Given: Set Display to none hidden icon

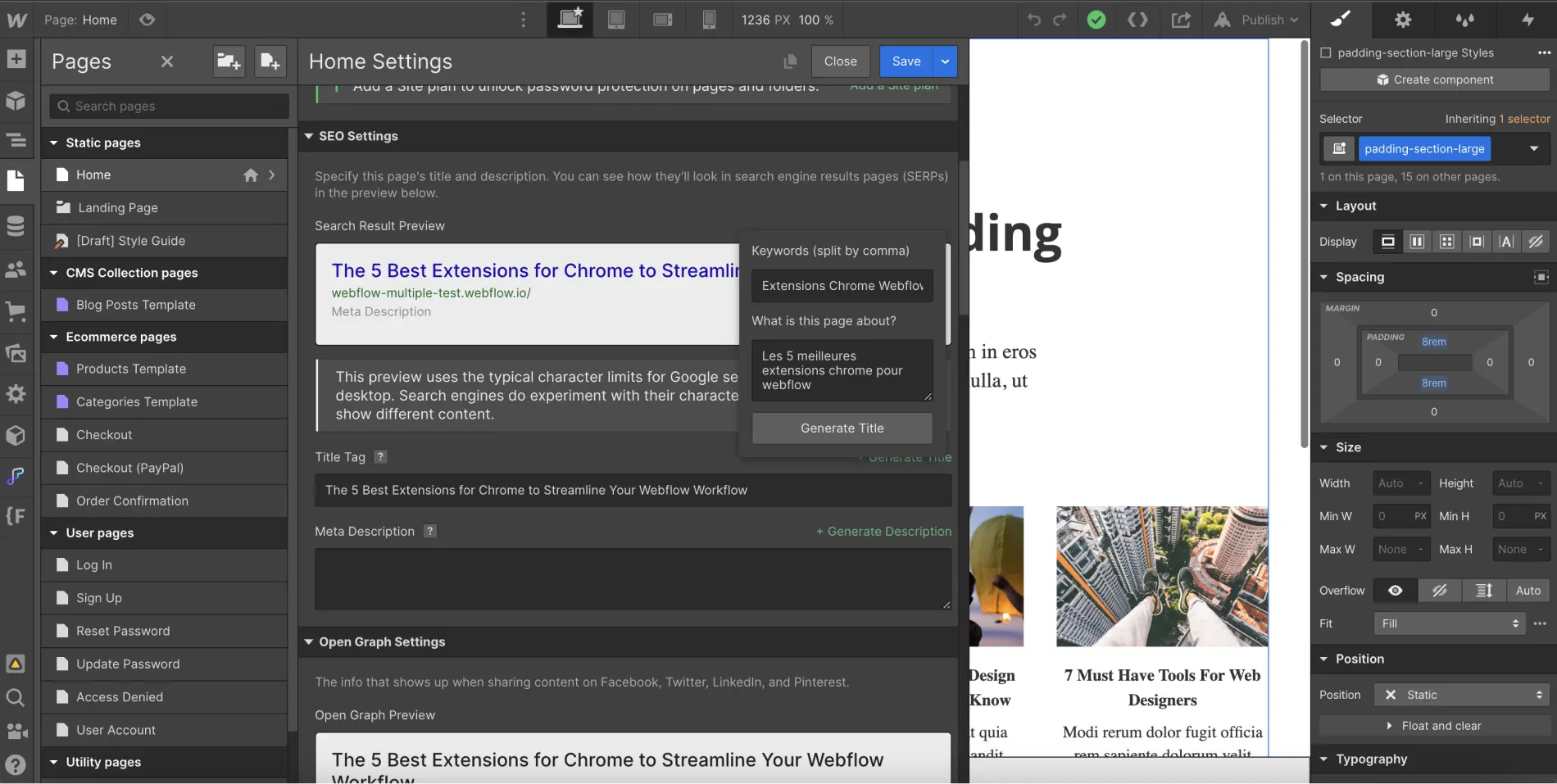Looking at the screenshot, I should click(1536, 242).
